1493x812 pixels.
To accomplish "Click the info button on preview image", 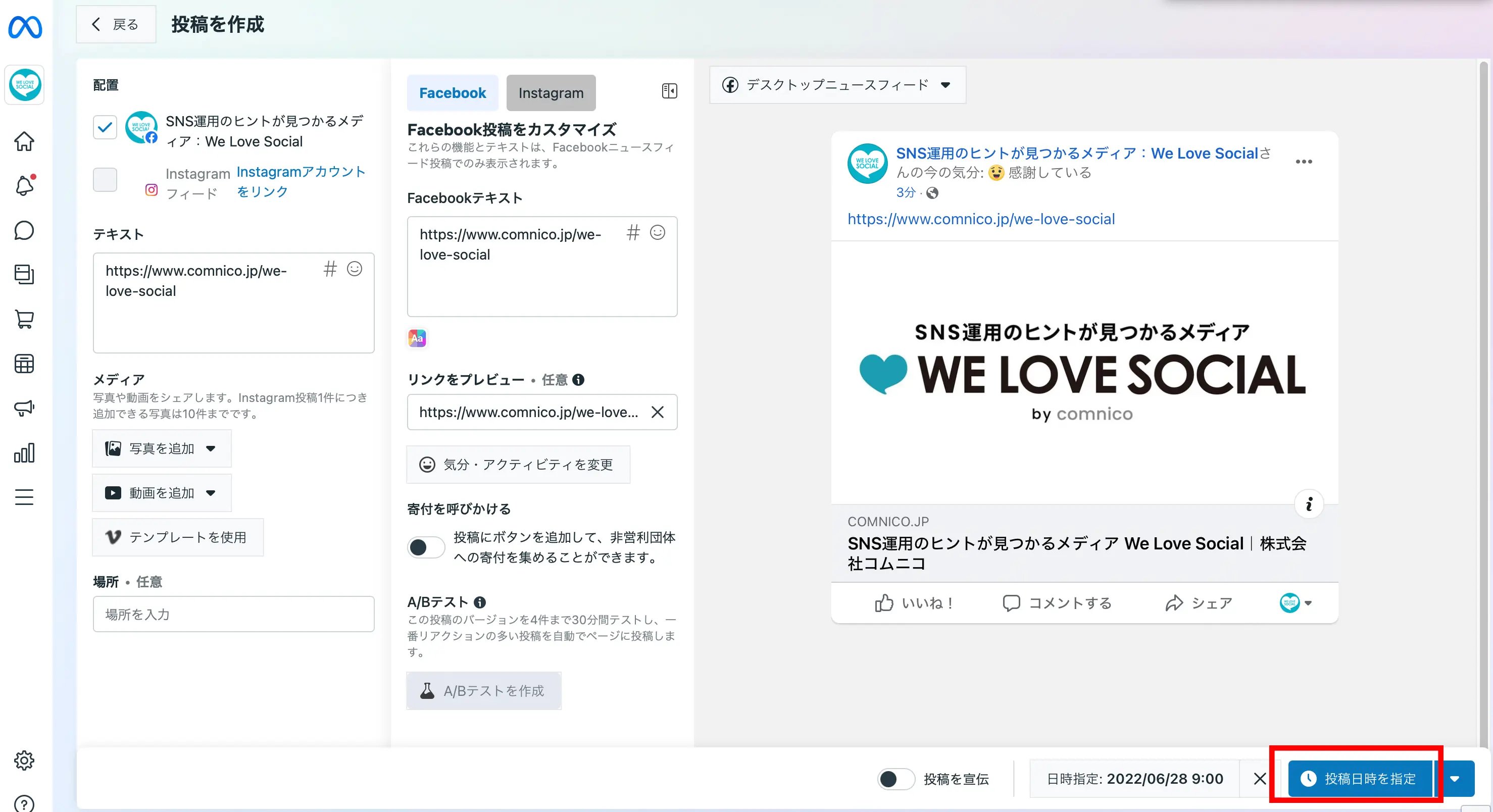I will pos(1309,504).
